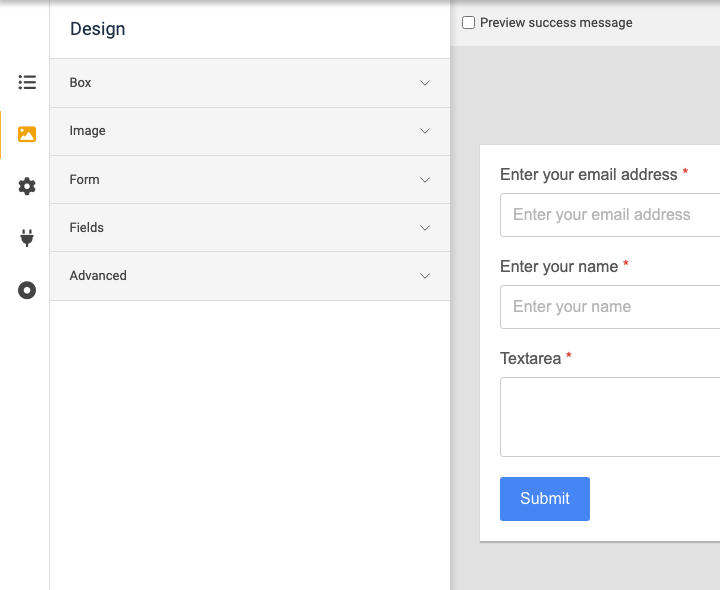Expand the Image section chevron

click(425, 131)
